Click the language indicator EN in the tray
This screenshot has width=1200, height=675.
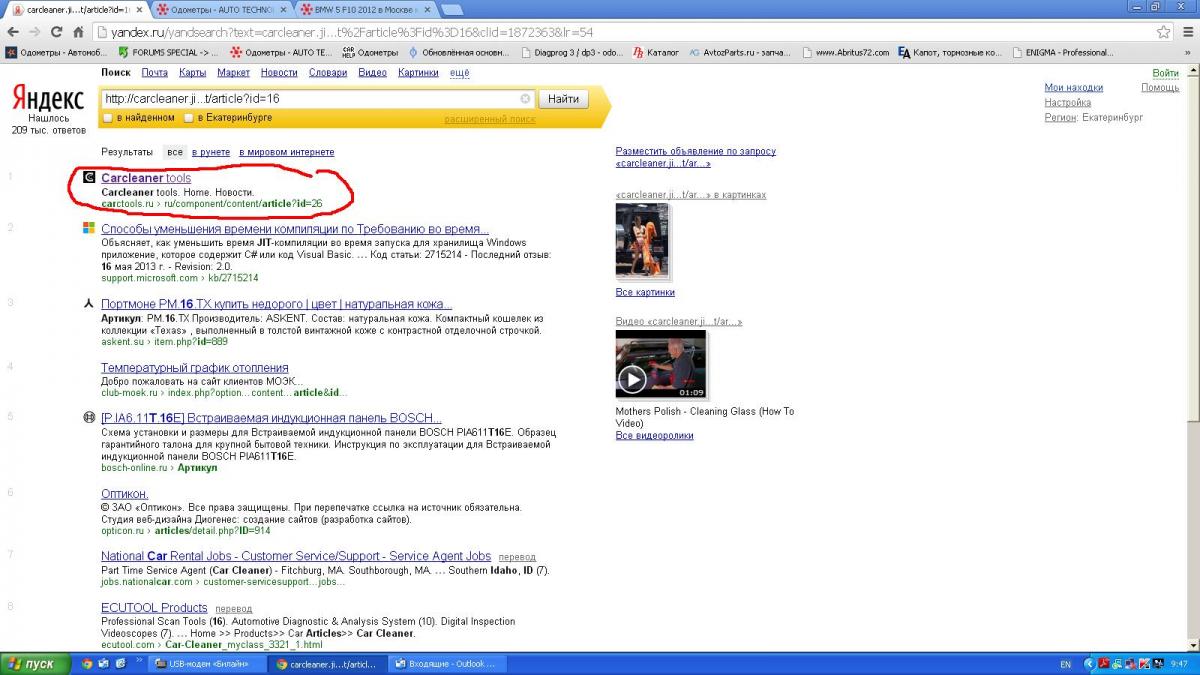(x=1065, y=664)
